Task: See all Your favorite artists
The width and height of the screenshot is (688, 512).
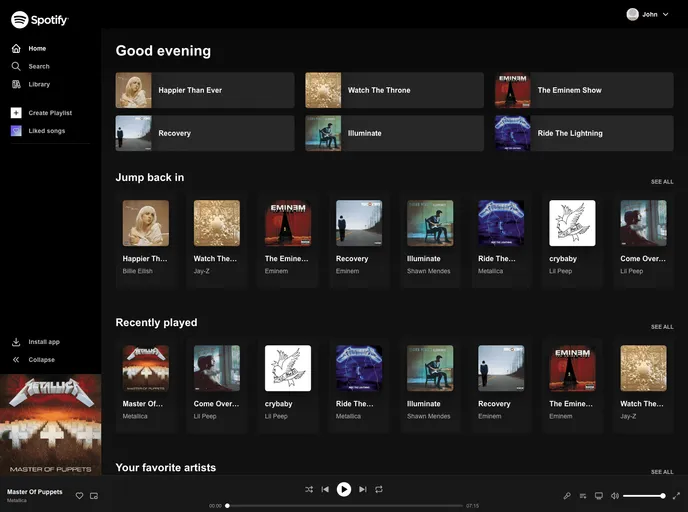Action: click(x=662, y=472)
